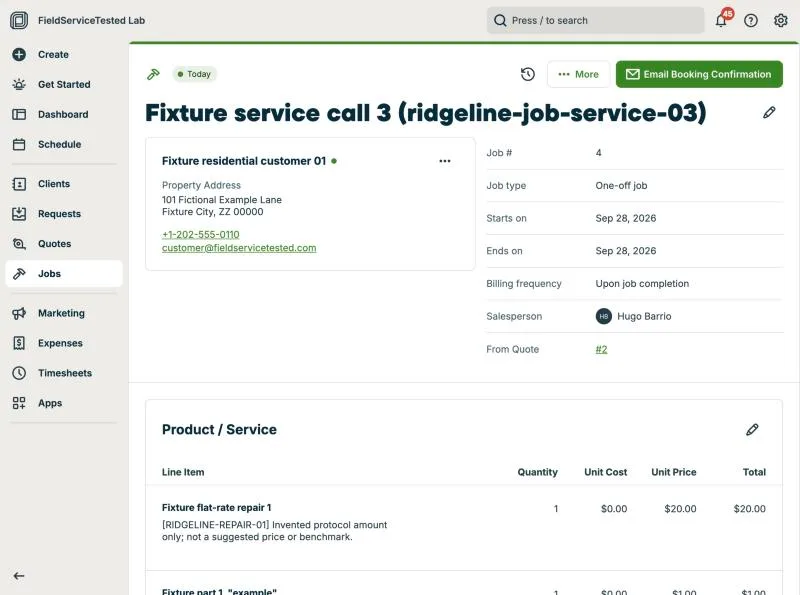
Task: Open the customer card three-dot menu
Action: point(445,161)
